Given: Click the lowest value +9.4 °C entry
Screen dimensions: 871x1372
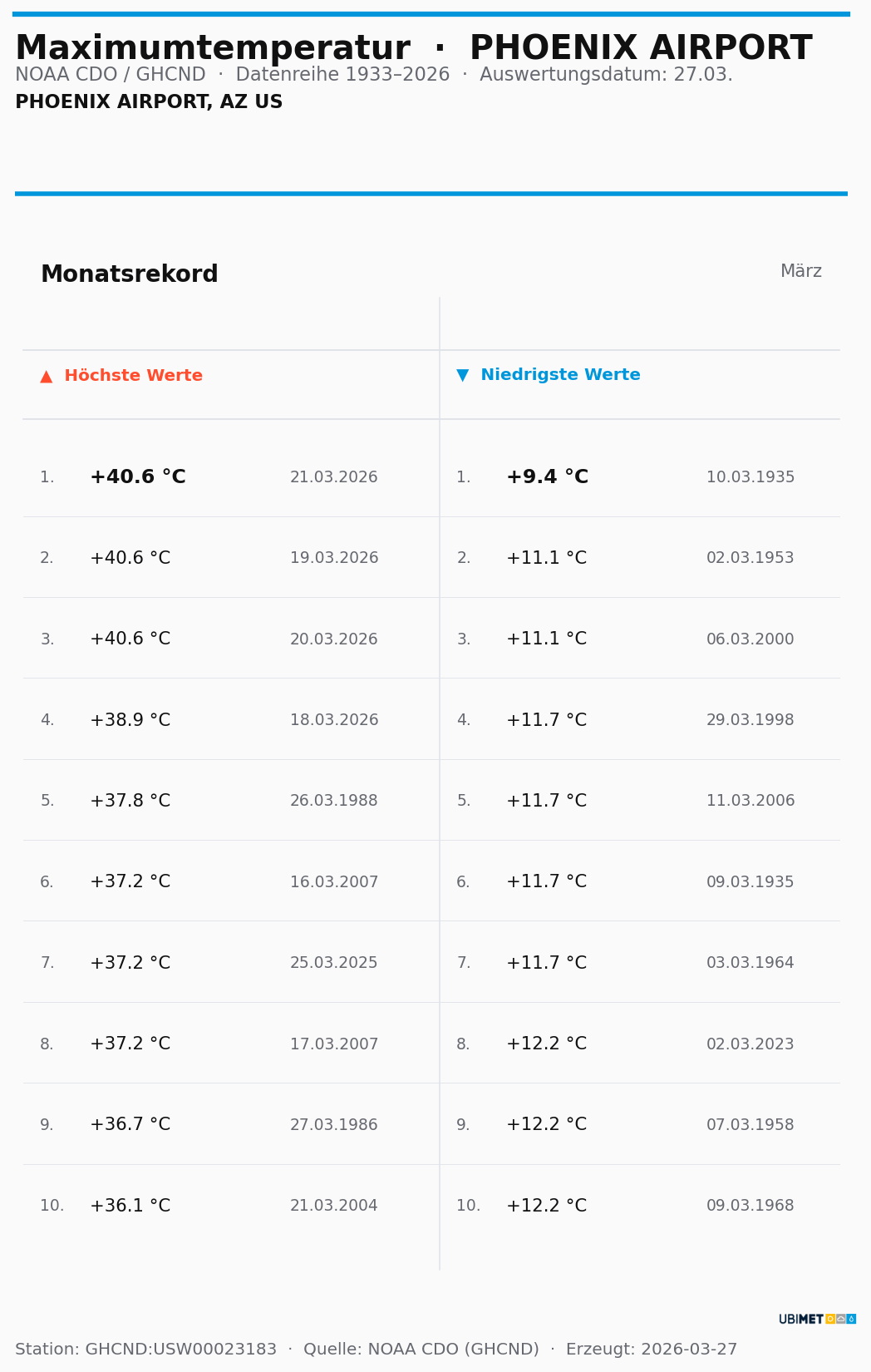Looking at the screenshot, I should point(547,477).
